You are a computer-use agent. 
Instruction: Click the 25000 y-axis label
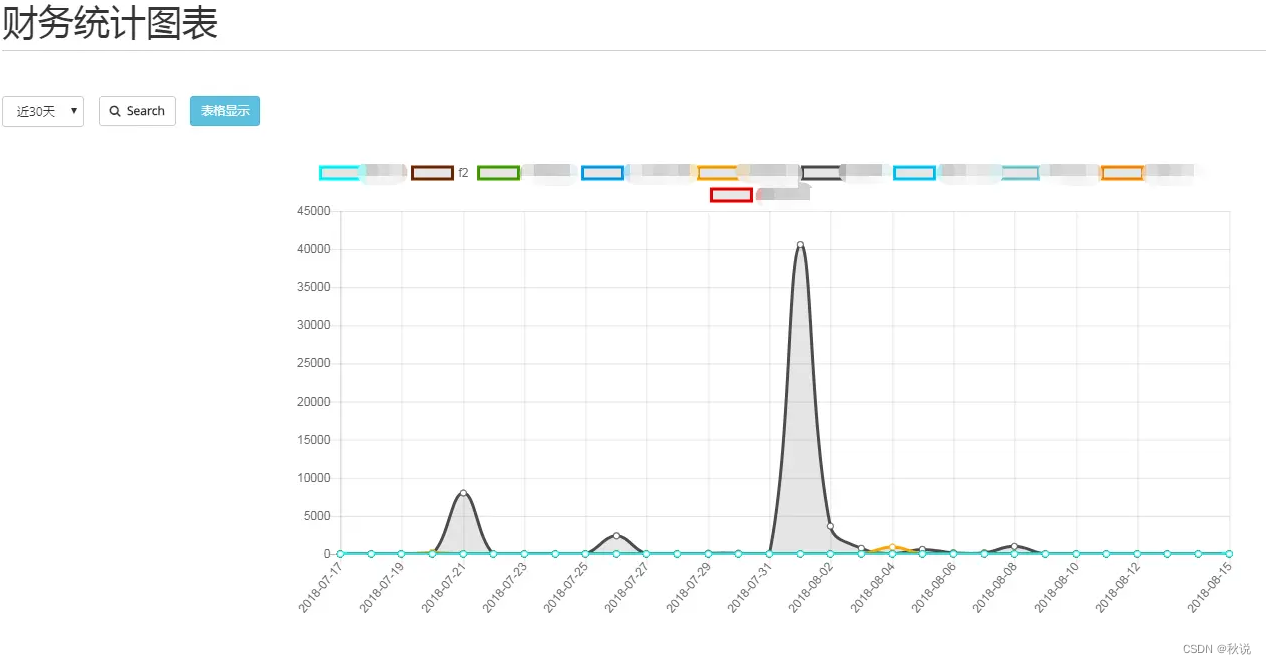click(314, 363)
